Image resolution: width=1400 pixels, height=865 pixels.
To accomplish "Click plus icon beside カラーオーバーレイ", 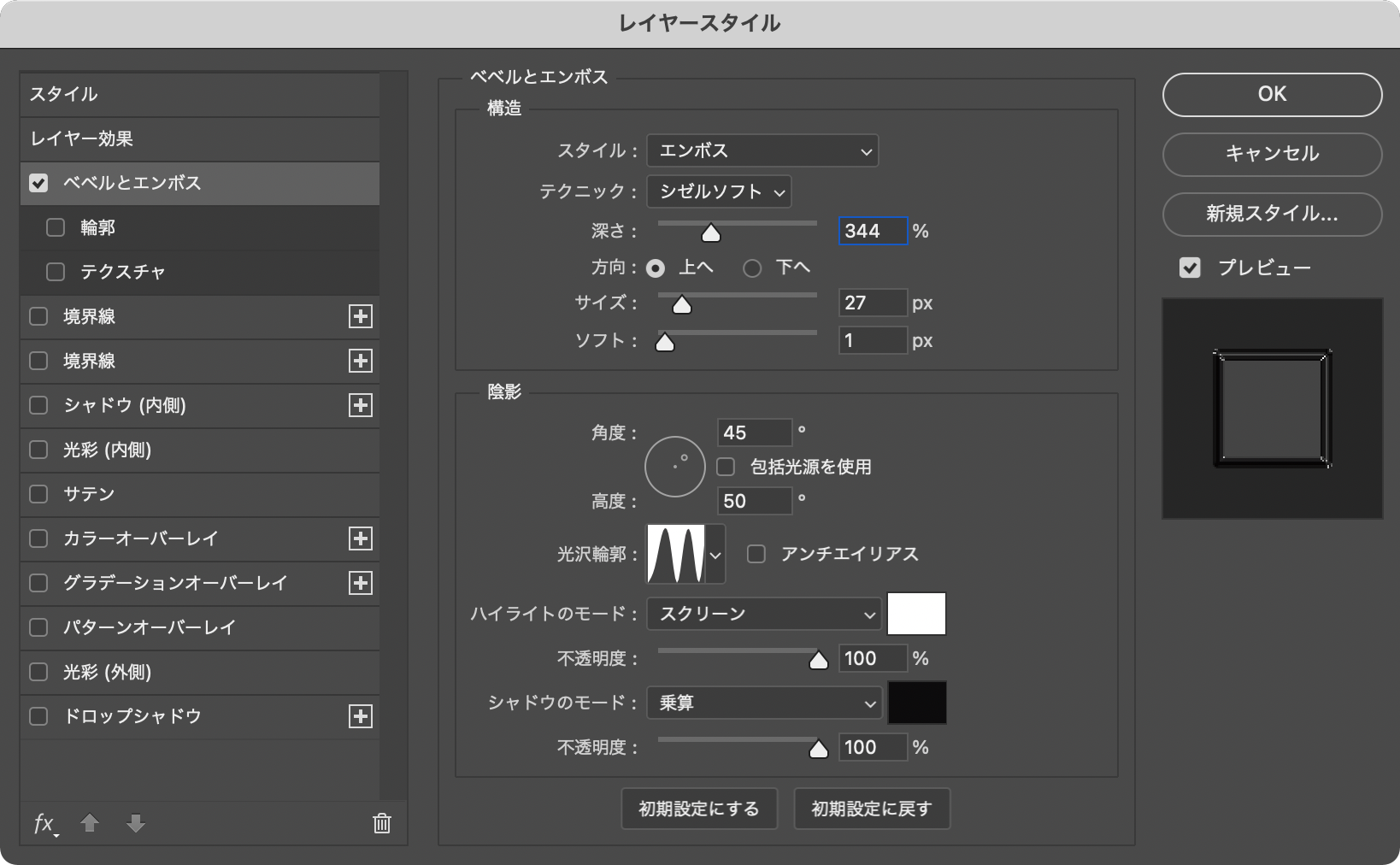I will (x=361, y=538).
